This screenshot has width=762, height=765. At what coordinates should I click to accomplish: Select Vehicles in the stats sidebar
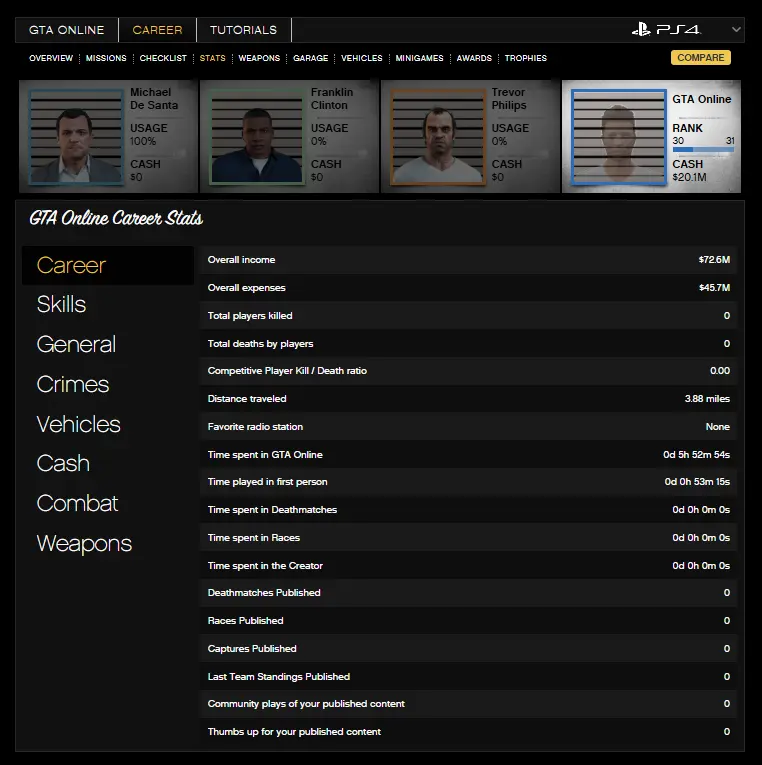coord(78,424)
